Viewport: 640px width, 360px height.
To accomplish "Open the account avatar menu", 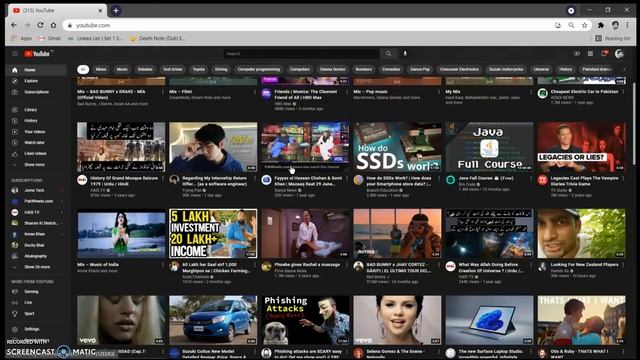I will pos(619,53).
